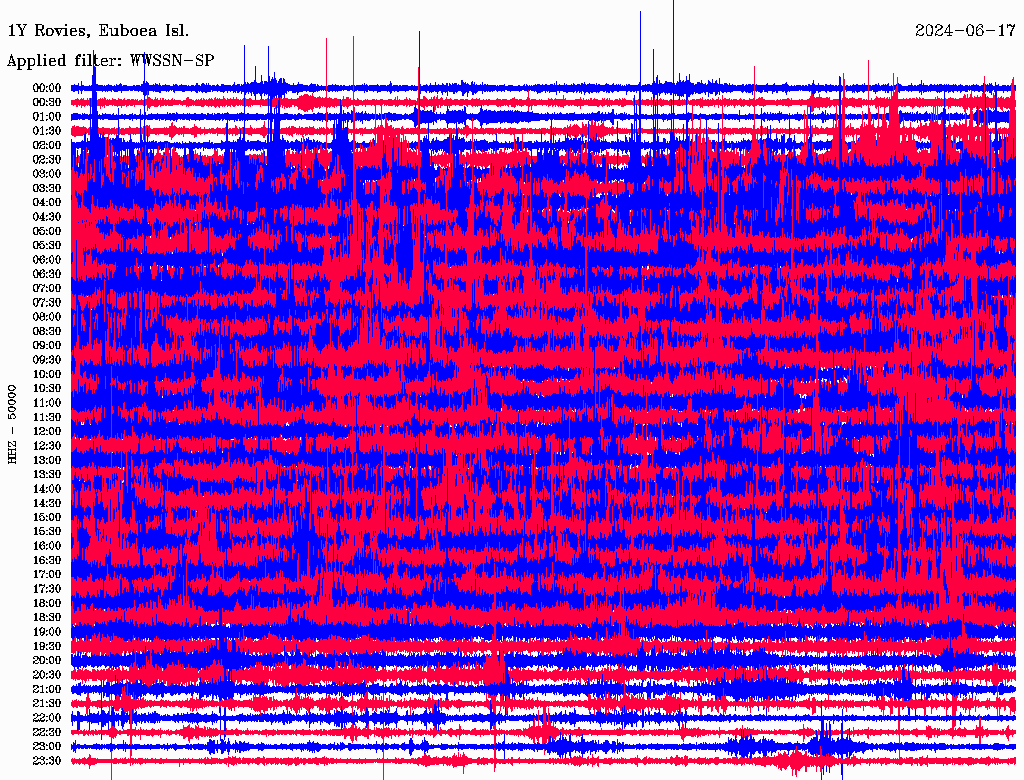Select the 22:30 time label
This screenshot has width=1024, height=780.
[x=47, y=733]
